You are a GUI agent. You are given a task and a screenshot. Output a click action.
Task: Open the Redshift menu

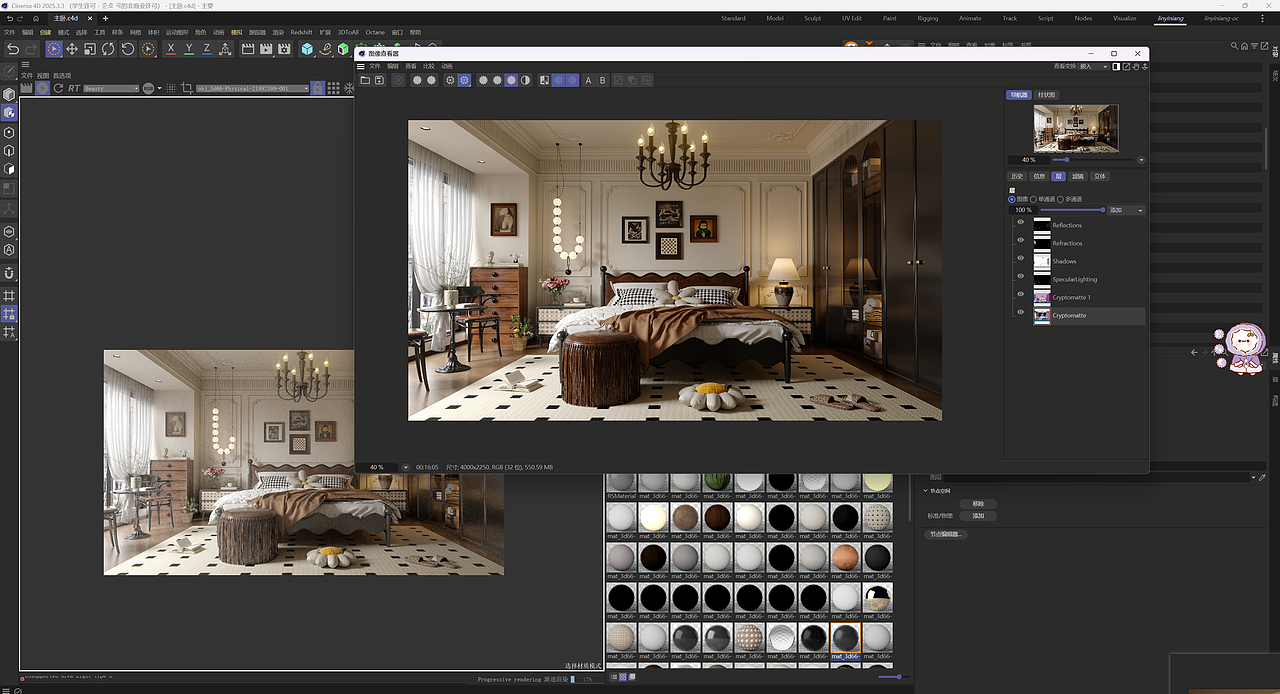[301, 32]
